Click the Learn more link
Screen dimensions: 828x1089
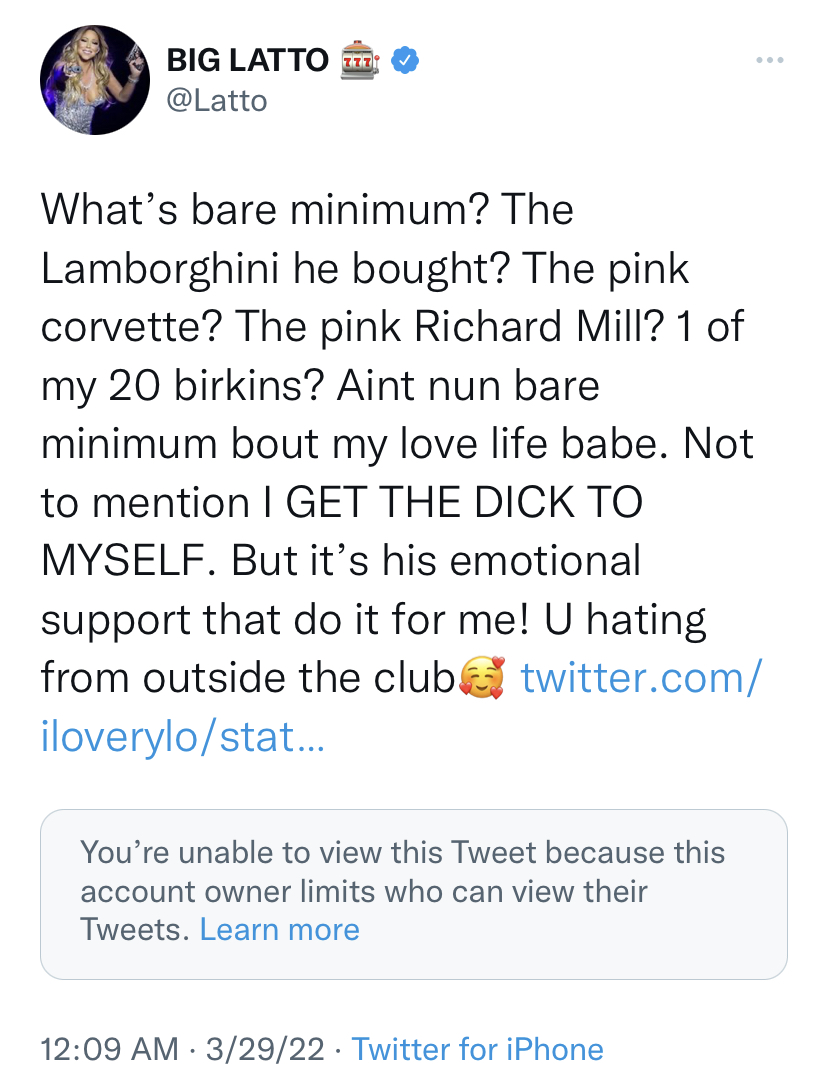[x=281, y=930]
